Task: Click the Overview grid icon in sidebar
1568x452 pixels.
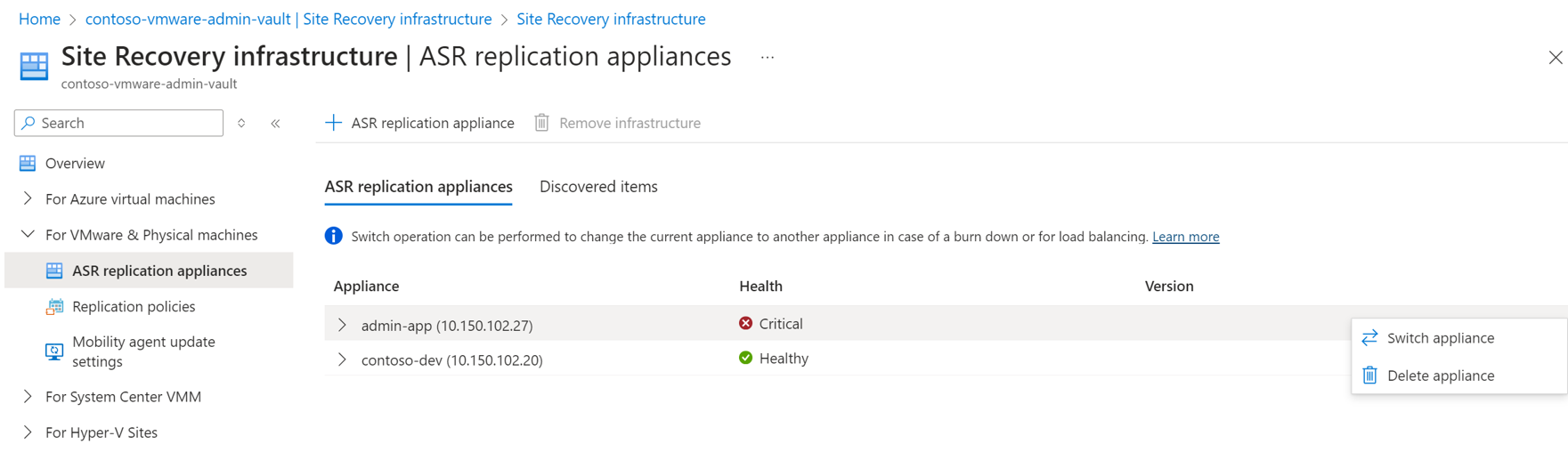Action: pyautogui.click(x=28, y=164)
